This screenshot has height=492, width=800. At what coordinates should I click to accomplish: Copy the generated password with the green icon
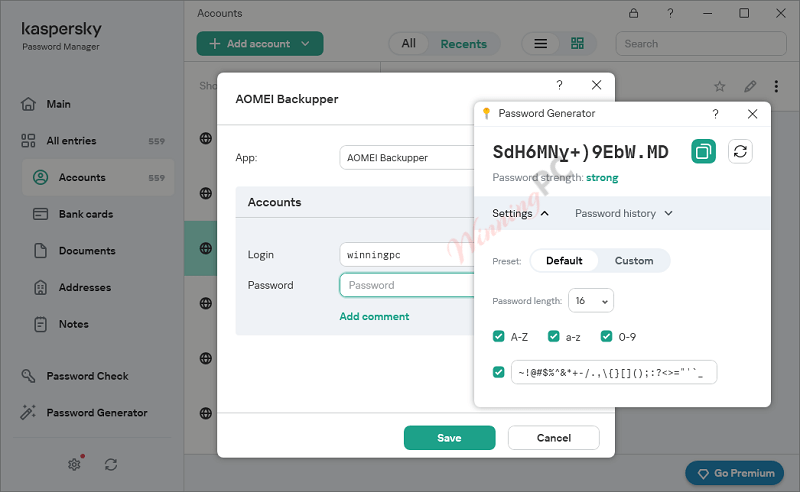(x=703, y=152)
